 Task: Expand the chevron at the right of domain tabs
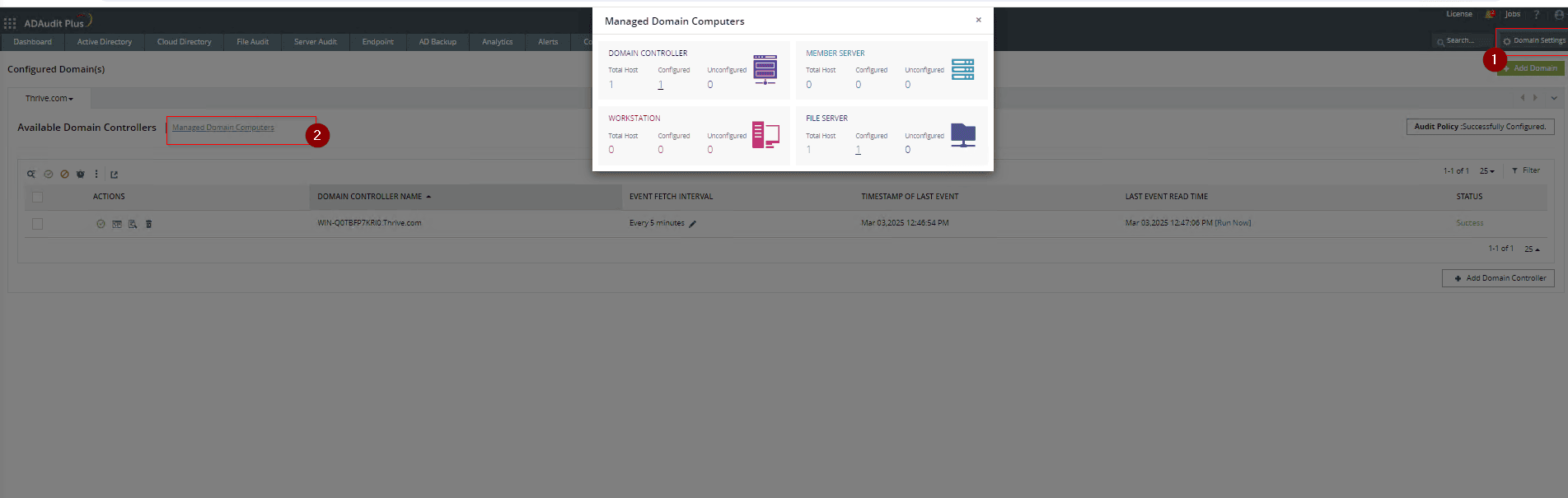[x=1554, y=98]
